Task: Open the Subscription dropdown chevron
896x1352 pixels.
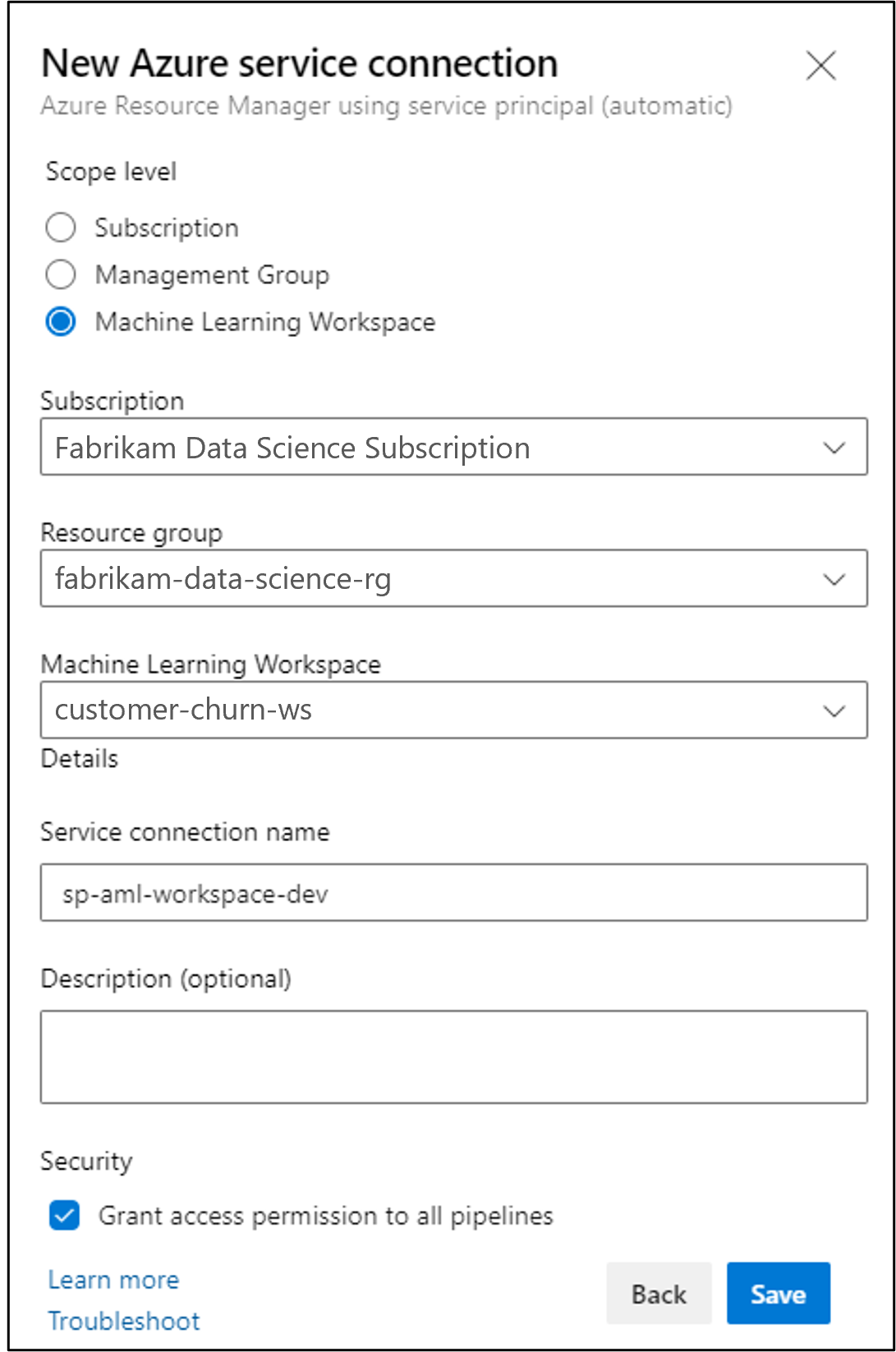Action: (x=834, y=447)
